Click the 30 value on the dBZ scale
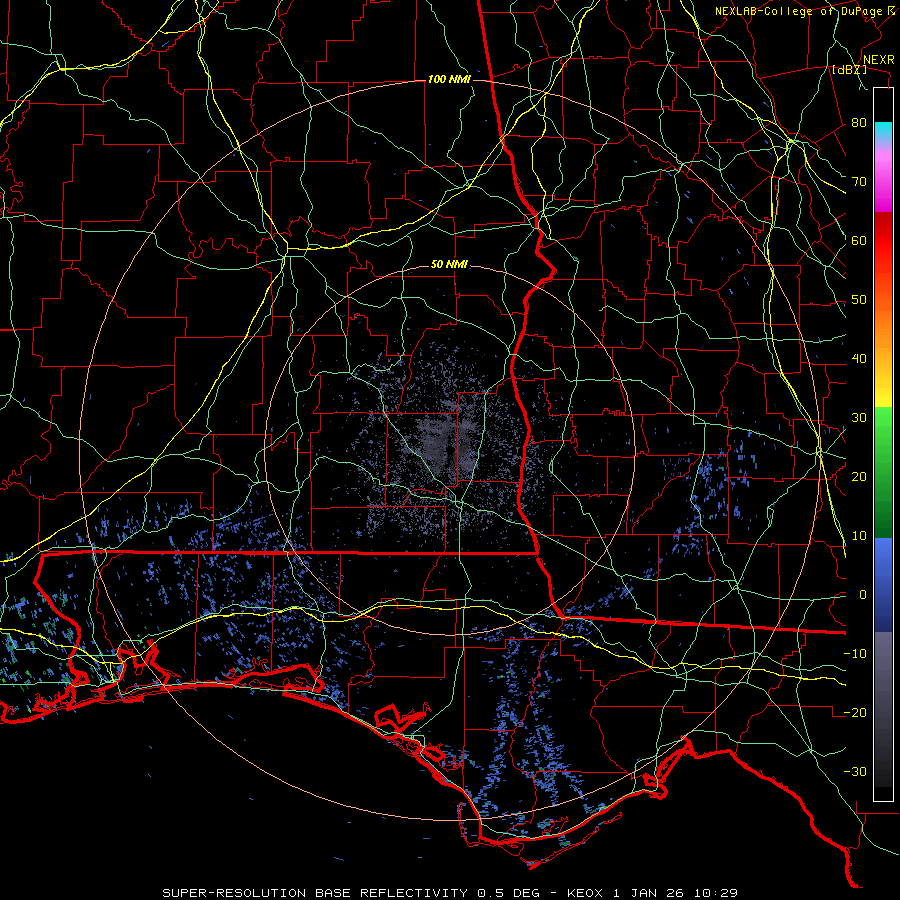 [x=859, y=418]
